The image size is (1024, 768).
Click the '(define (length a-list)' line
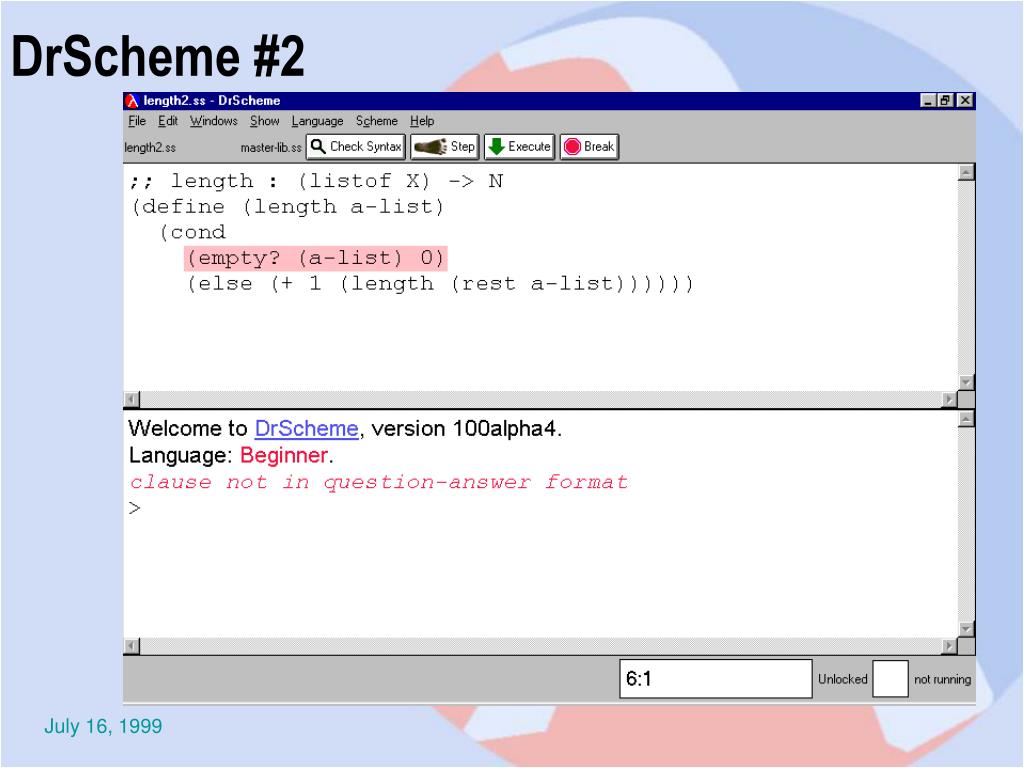click(287, 207)
